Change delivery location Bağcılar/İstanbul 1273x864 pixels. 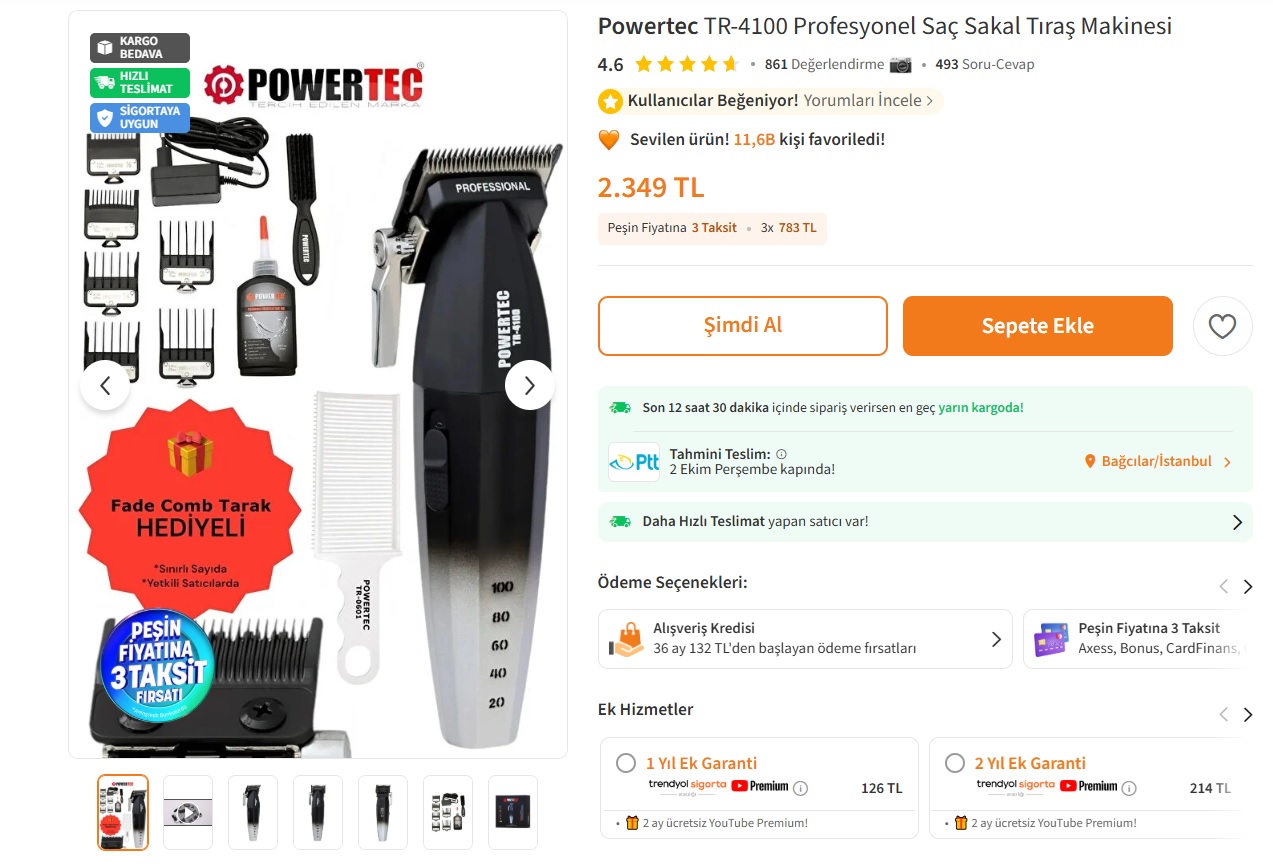1158,462
